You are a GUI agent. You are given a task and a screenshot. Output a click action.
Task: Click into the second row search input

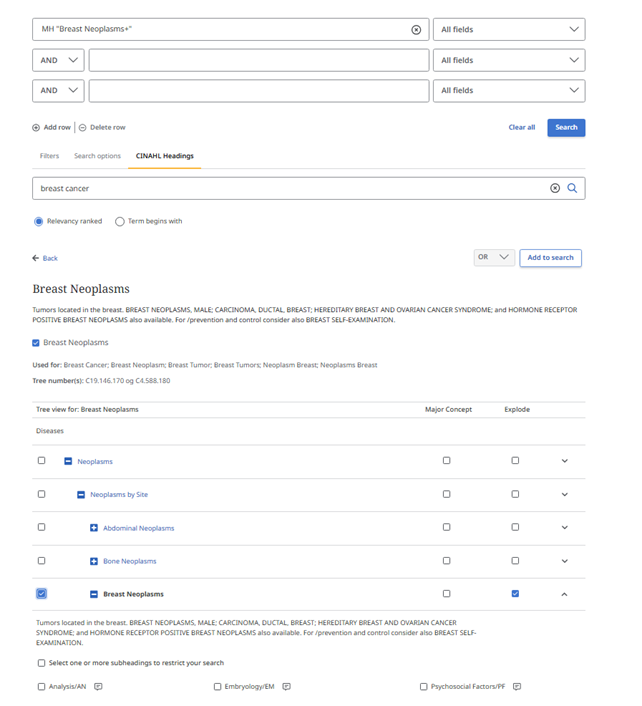pos(258,60)
